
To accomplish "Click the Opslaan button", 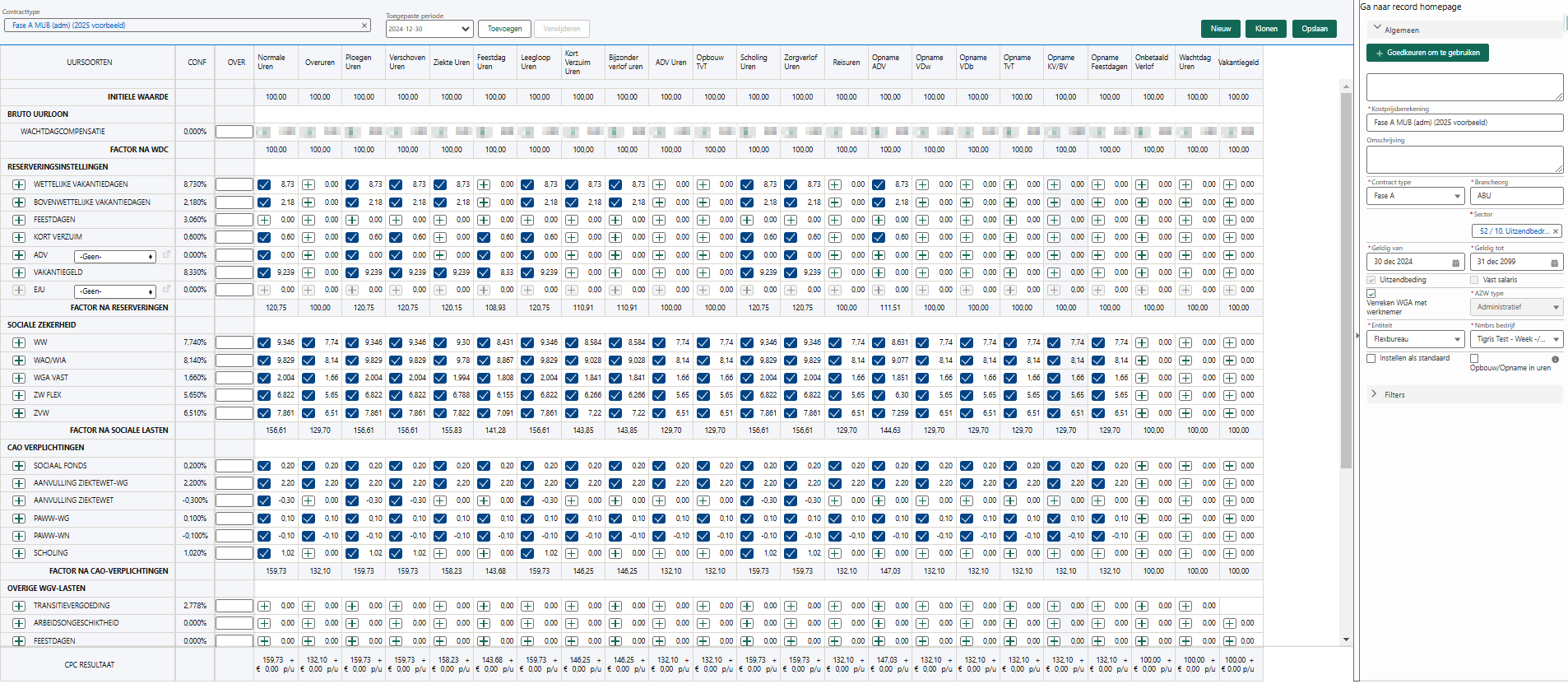I will coord(1314,29).
